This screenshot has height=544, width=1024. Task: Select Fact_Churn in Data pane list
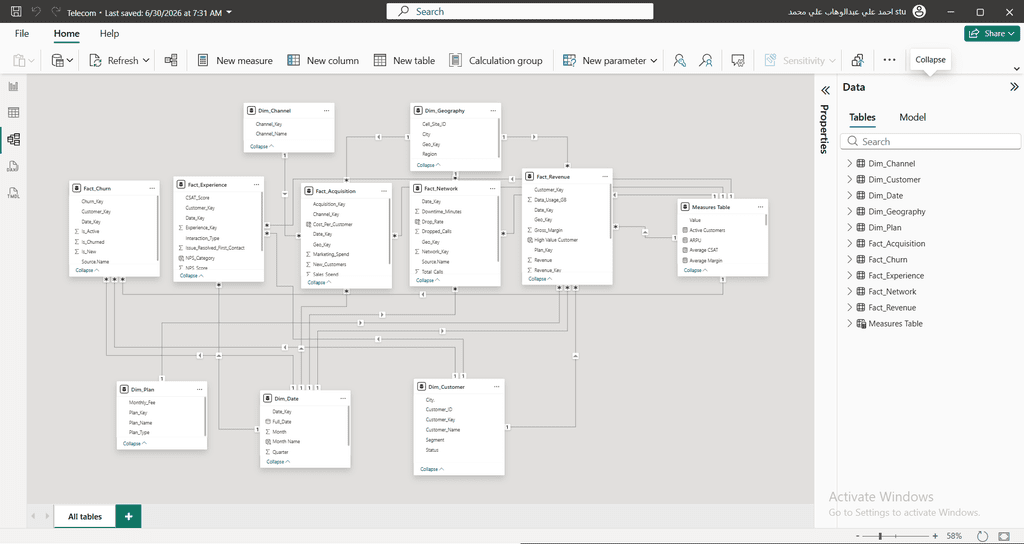coord(888,259)
